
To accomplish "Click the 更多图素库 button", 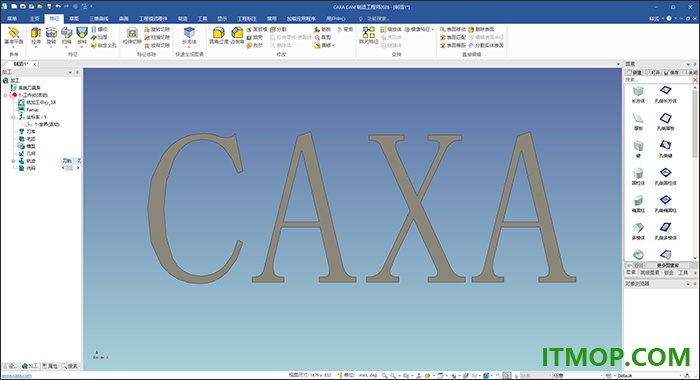I will (668, 265).
